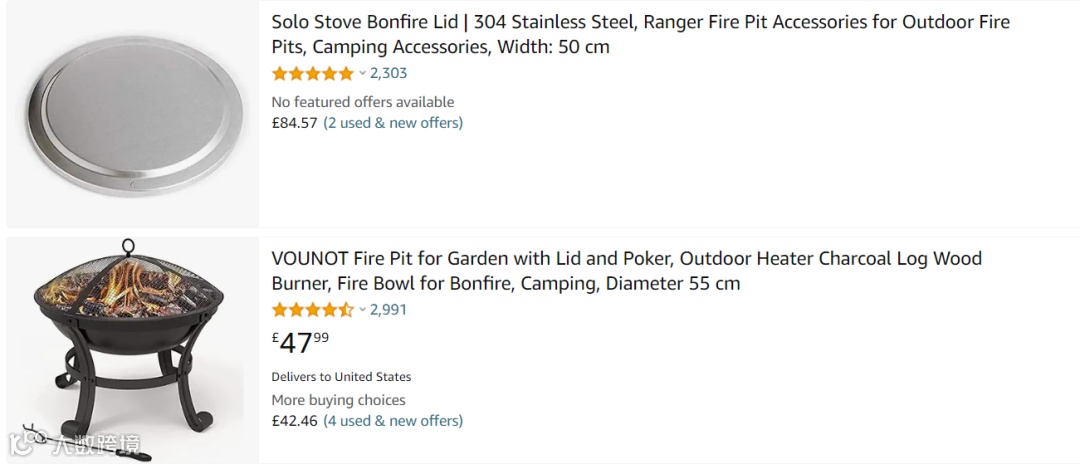View the 2,303 customer reviews
This screenshot has height=464, width=1080.
click(389, 73)
